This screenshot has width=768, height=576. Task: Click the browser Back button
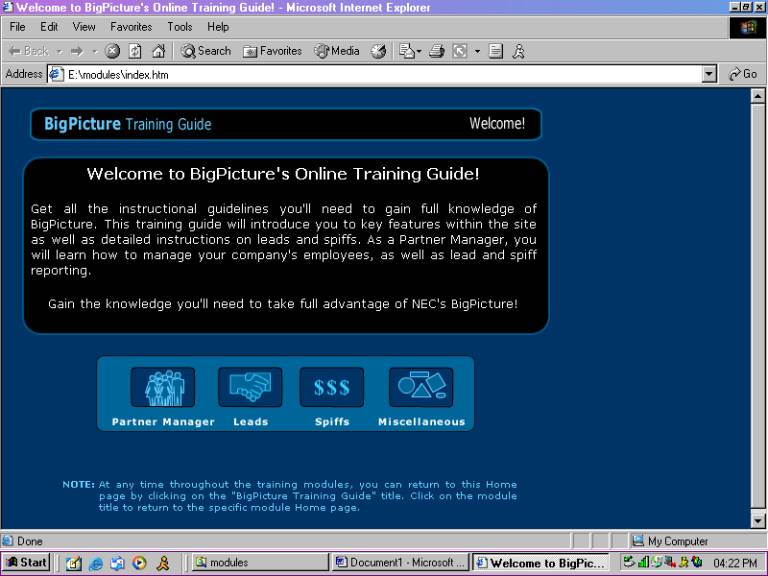29,51
